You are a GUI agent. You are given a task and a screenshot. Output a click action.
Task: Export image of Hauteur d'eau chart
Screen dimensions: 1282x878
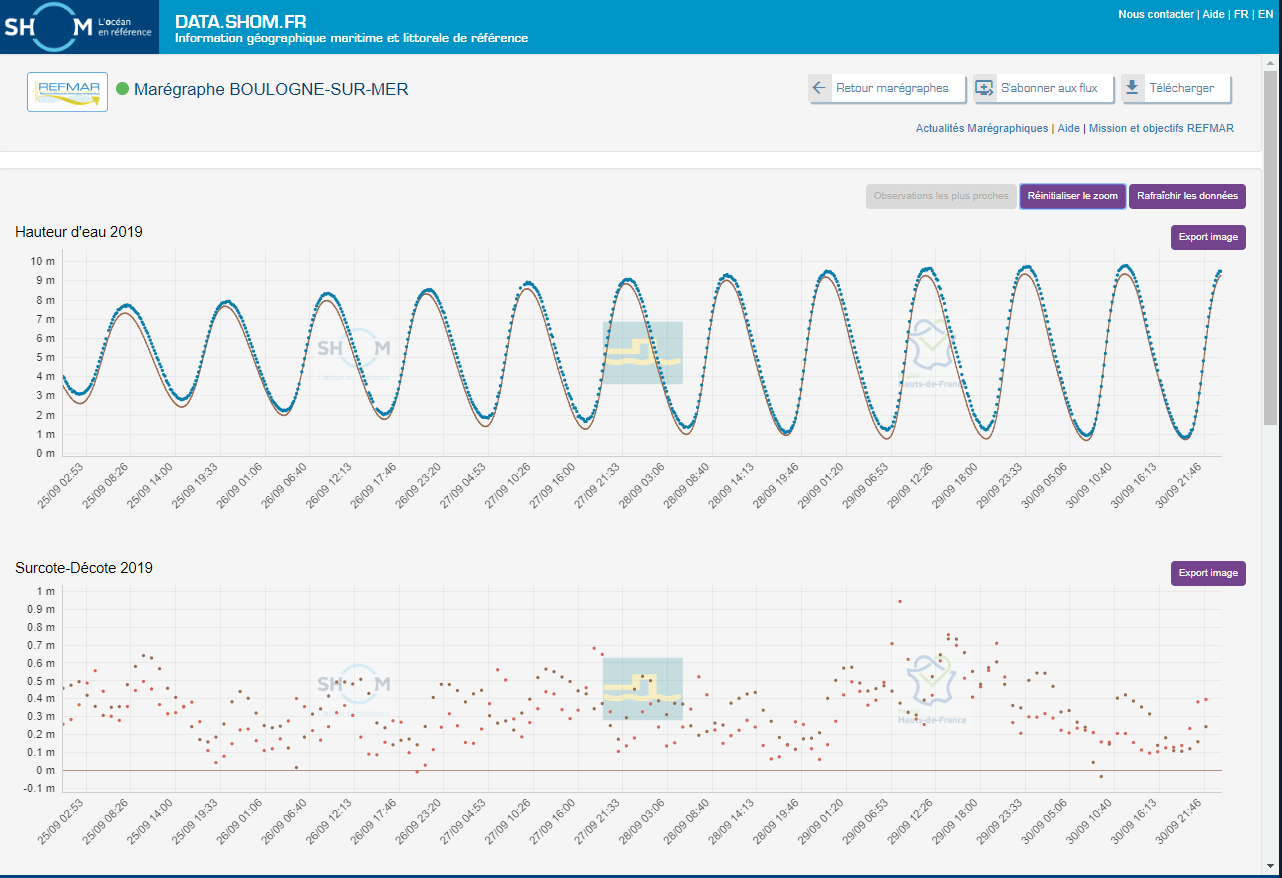click(1208, 237)
